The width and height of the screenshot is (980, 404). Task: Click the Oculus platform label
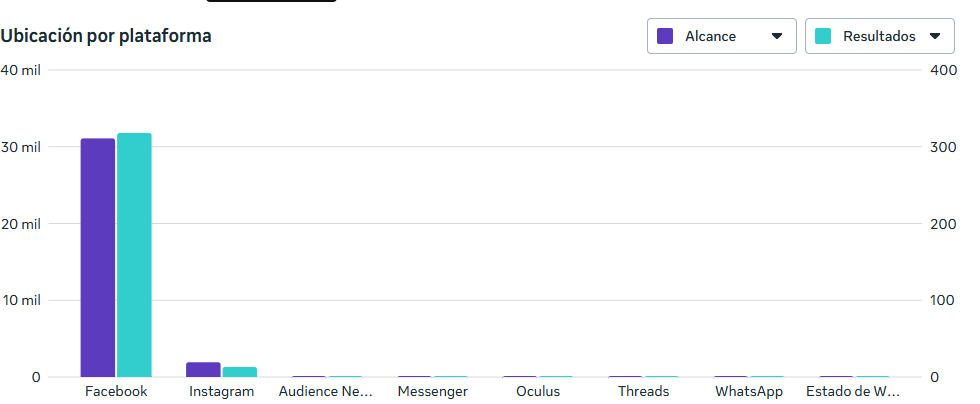pos(538,391)
